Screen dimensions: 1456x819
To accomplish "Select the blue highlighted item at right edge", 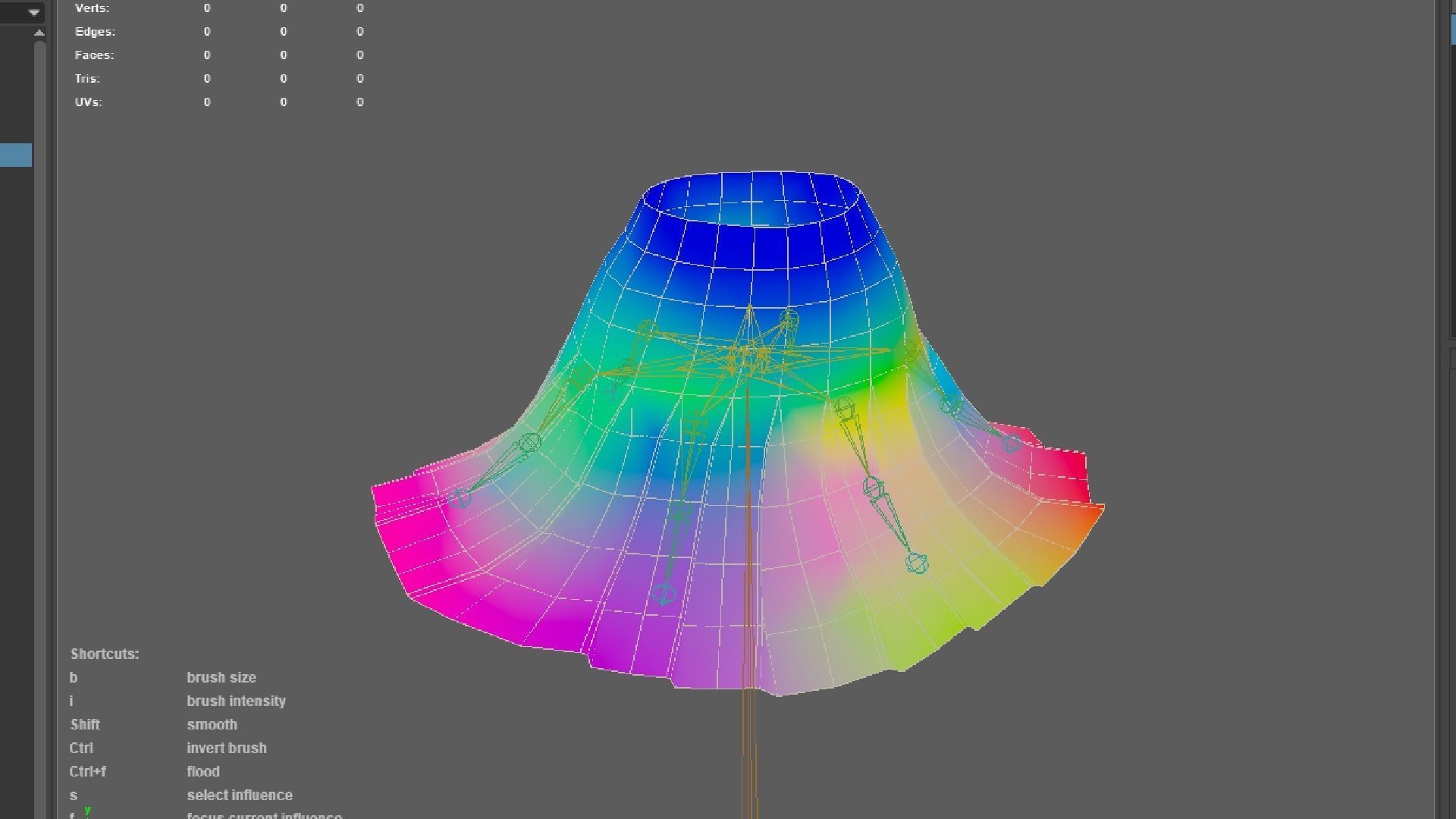I will tap(1452, 29).
